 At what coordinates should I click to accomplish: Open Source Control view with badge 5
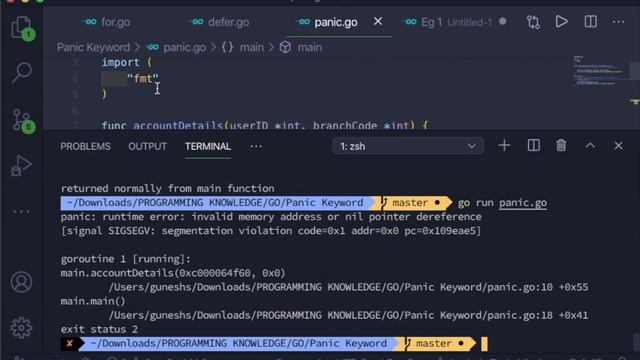pyautogui.click(x=22, y=121)
